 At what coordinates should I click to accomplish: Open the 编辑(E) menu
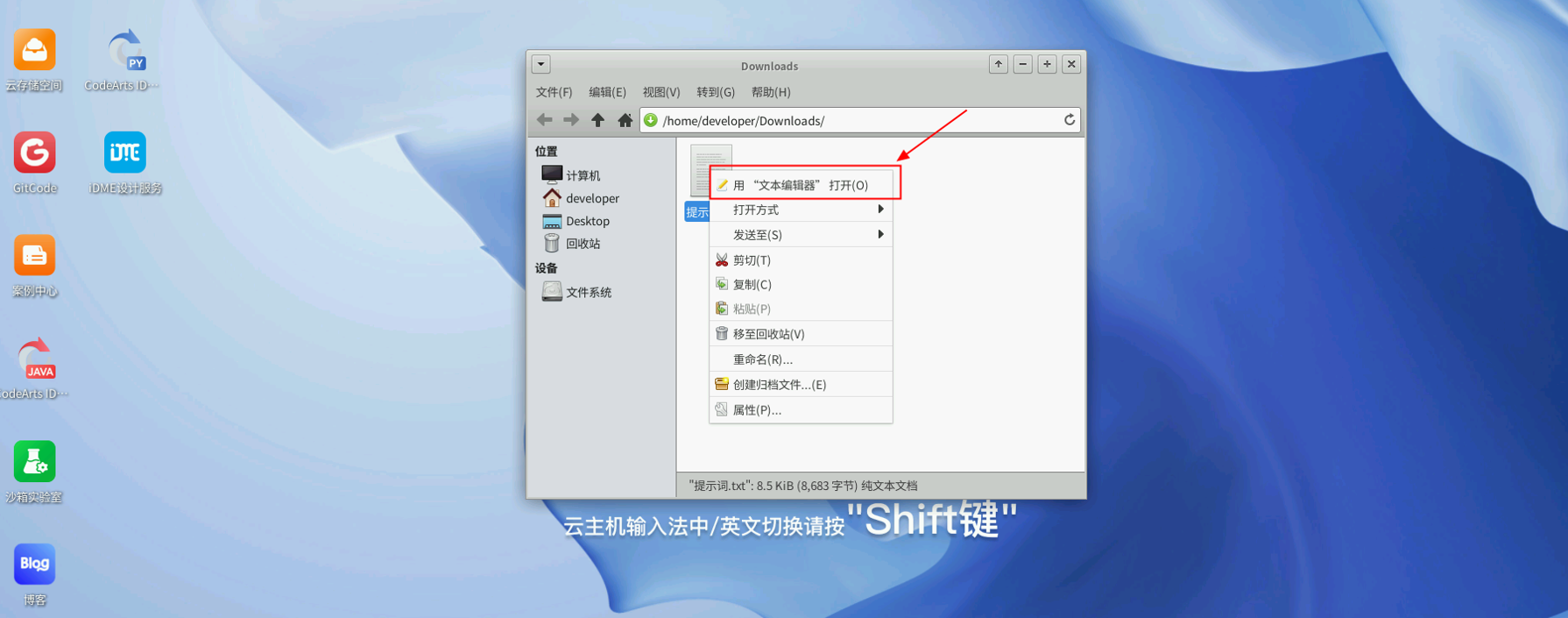[607, 92]
